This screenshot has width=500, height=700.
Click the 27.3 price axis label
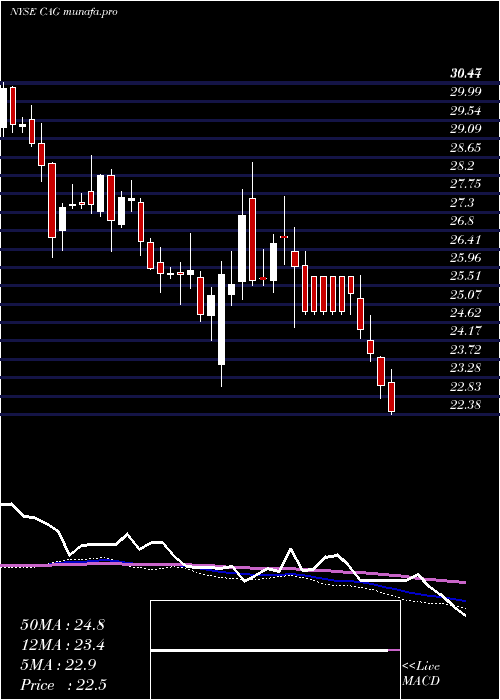(x=462, y=203)
